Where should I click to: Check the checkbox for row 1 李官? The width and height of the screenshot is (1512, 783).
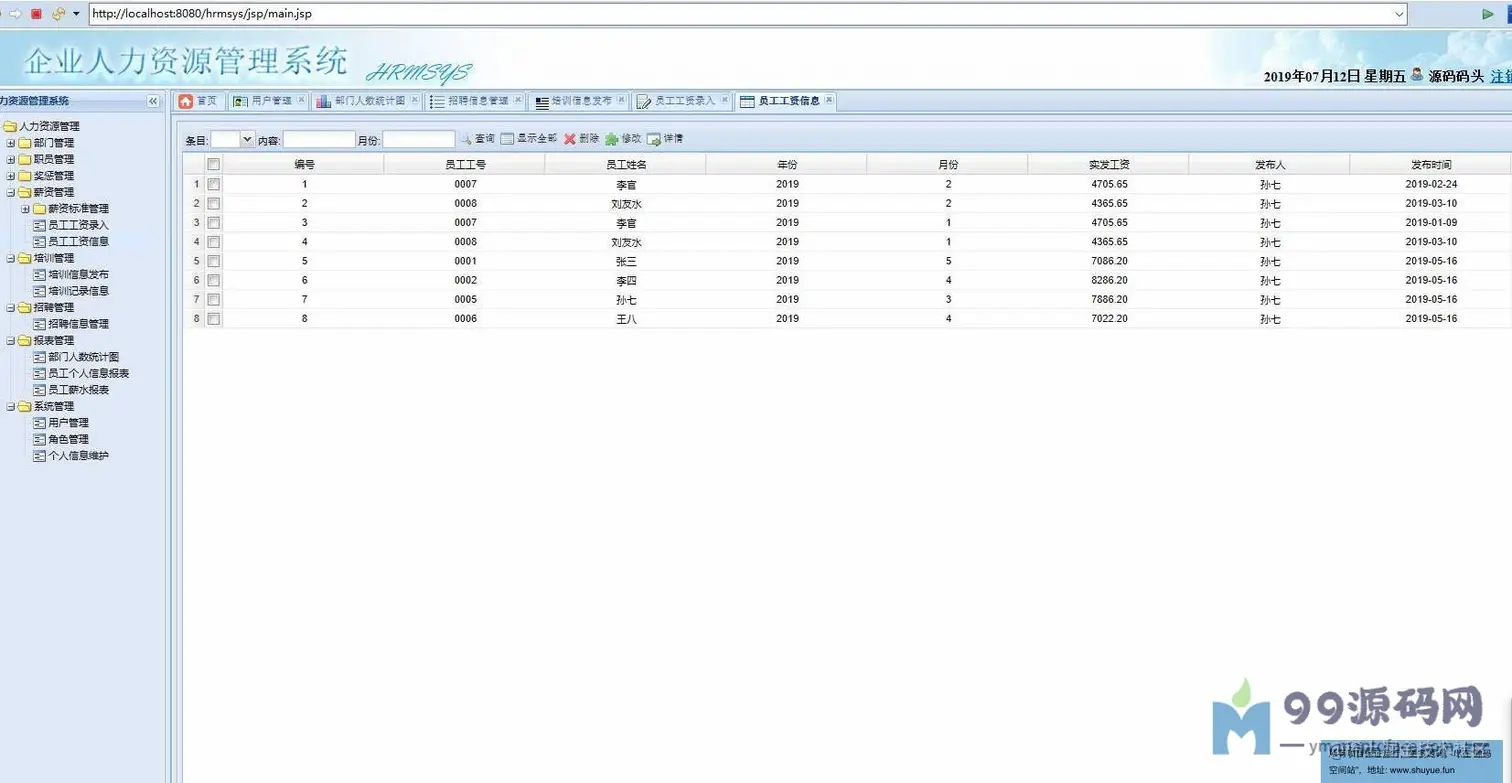click(213, 184)
